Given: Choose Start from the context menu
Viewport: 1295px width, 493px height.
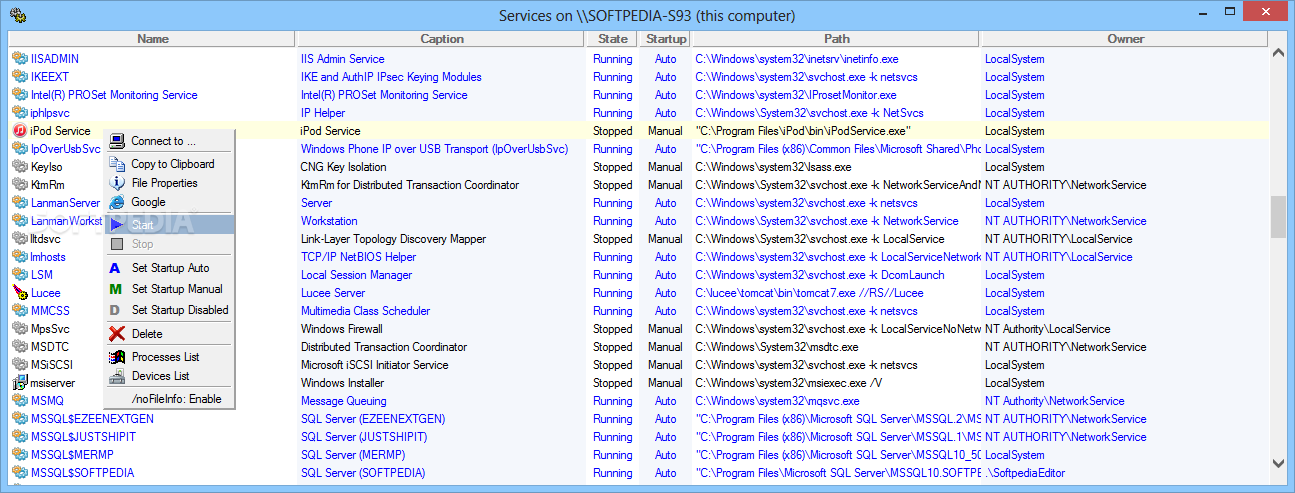Looking at the screenshot, I should coord(169,225).
